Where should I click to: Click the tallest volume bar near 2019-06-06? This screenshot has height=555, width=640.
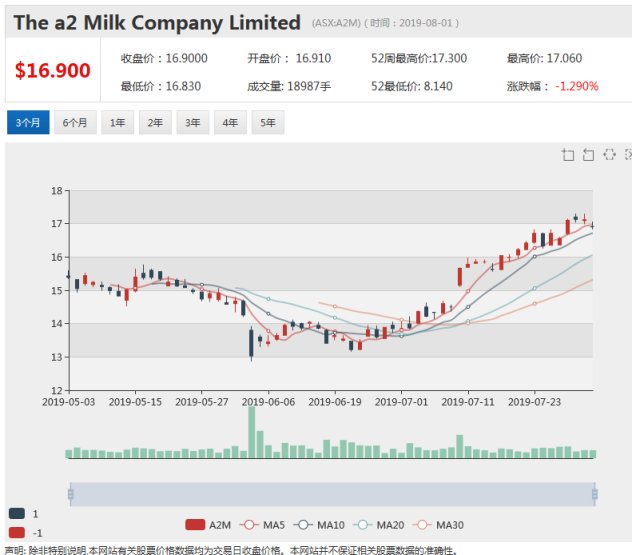(x=252, y=432)
